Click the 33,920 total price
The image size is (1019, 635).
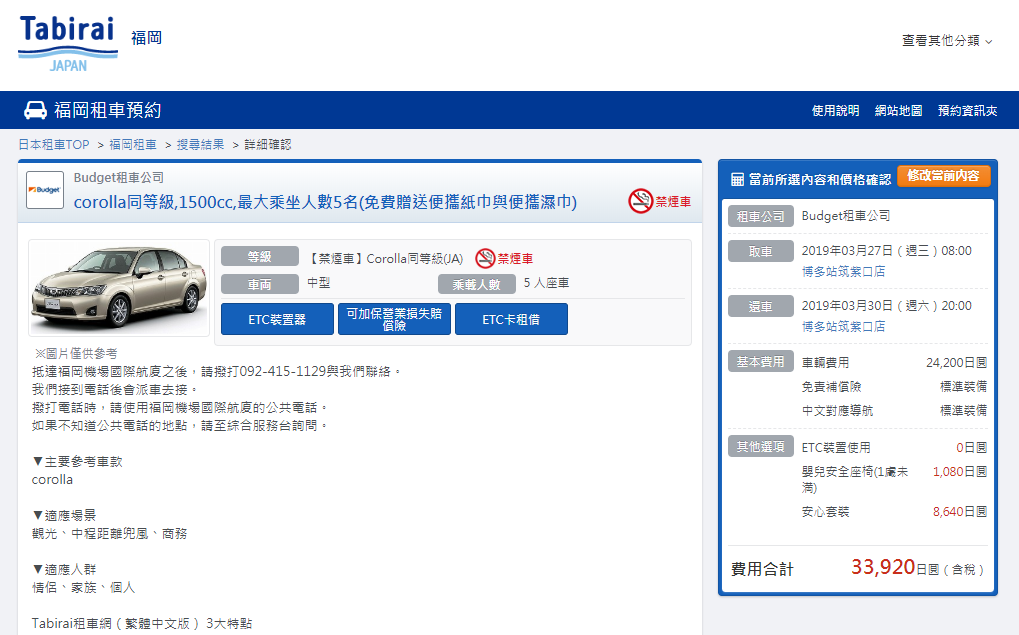[883, 567]
